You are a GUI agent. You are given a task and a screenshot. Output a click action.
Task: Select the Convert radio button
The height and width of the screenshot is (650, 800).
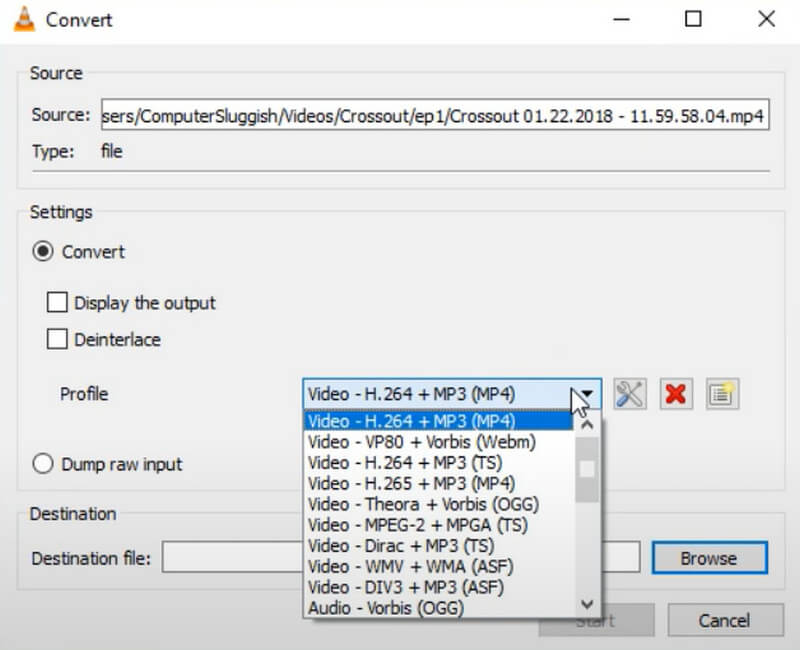[x=43, y=252]
